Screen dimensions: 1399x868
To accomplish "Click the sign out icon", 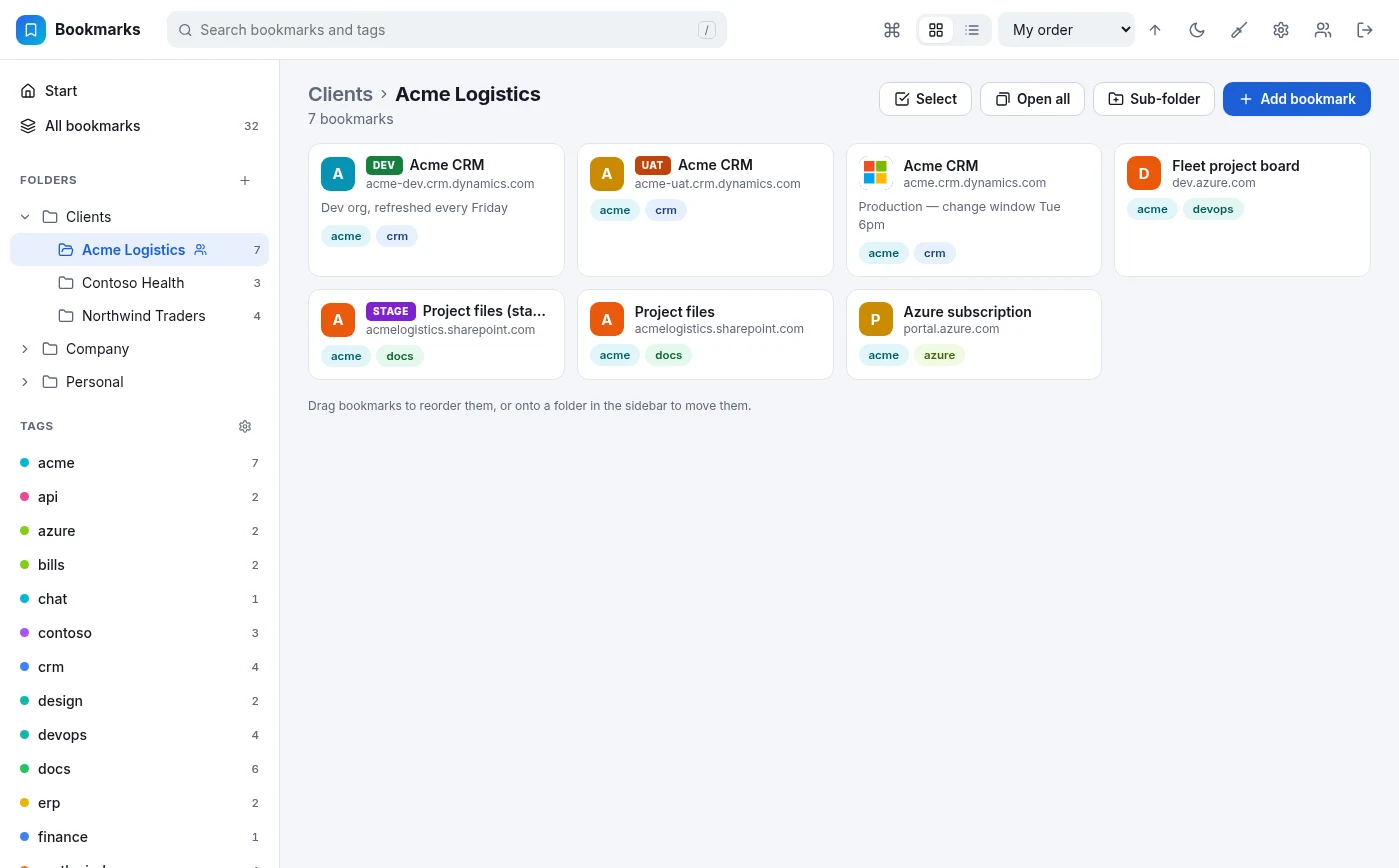I will coord(1365,30).
